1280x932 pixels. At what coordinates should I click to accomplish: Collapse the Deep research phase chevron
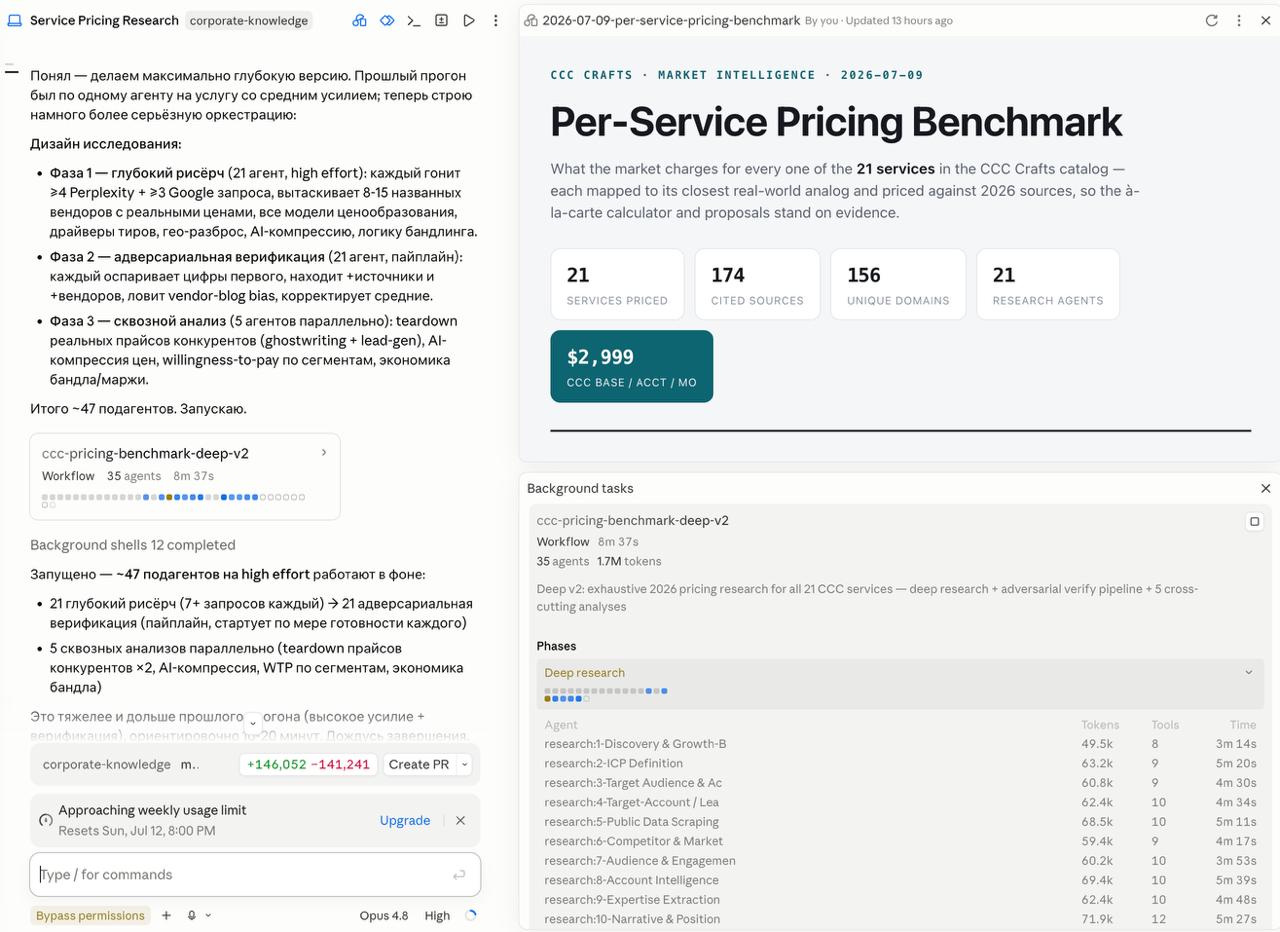[1248, 673]
